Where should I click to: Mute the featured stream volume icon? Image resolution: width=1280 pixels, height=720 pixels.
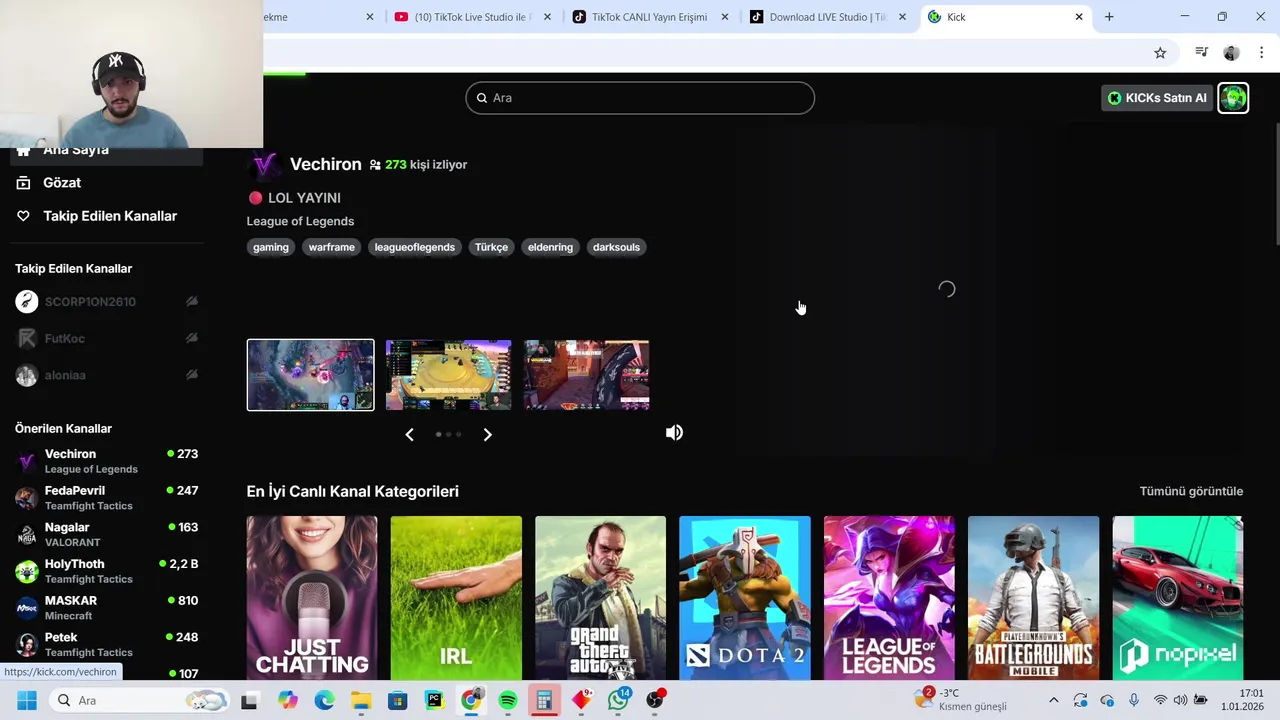pos(675,433)
